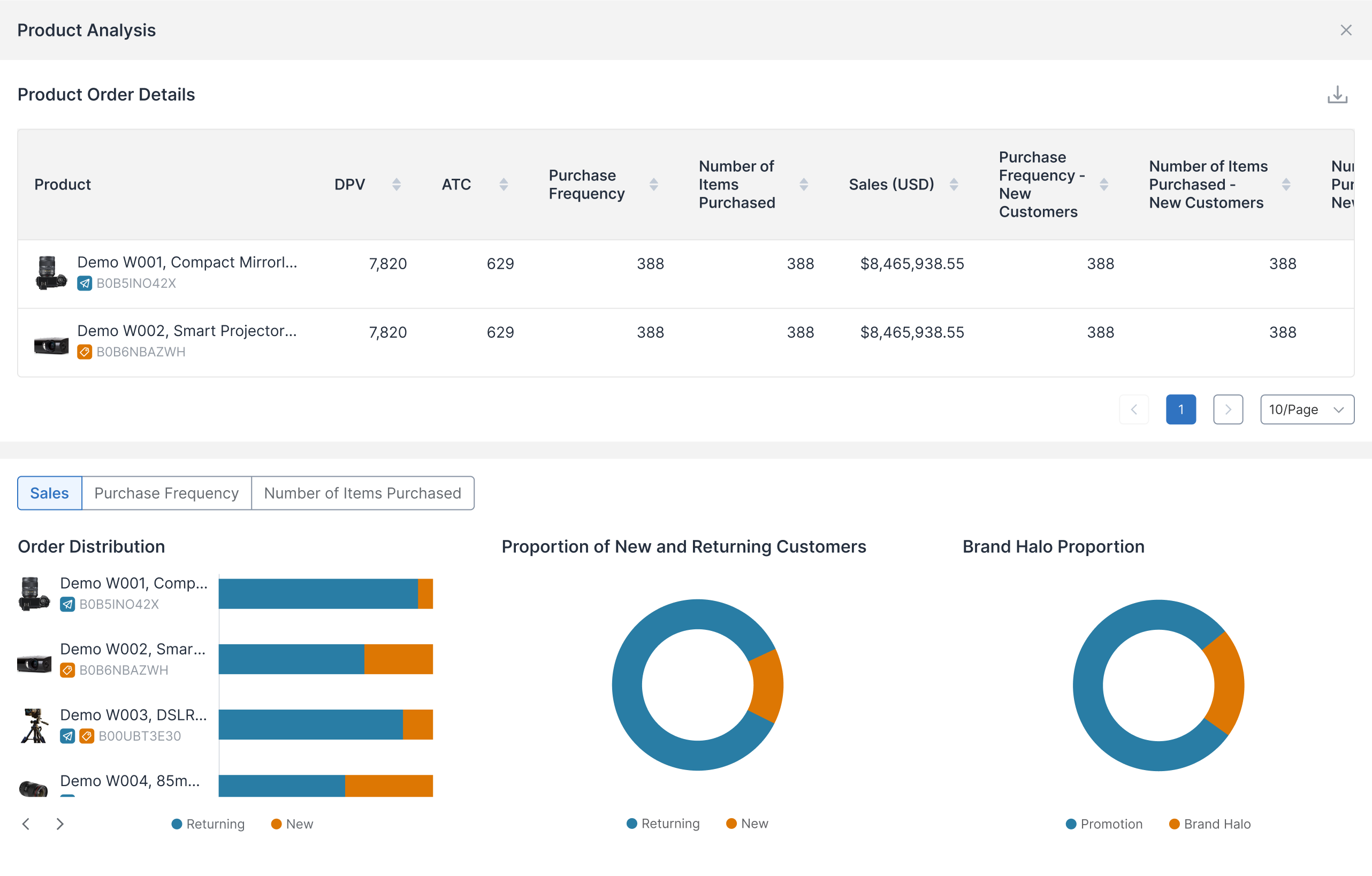This screenshot has height=876, width=1372.
Task: Toggle Returning legend under customers donut
Action: coord(663,824)
